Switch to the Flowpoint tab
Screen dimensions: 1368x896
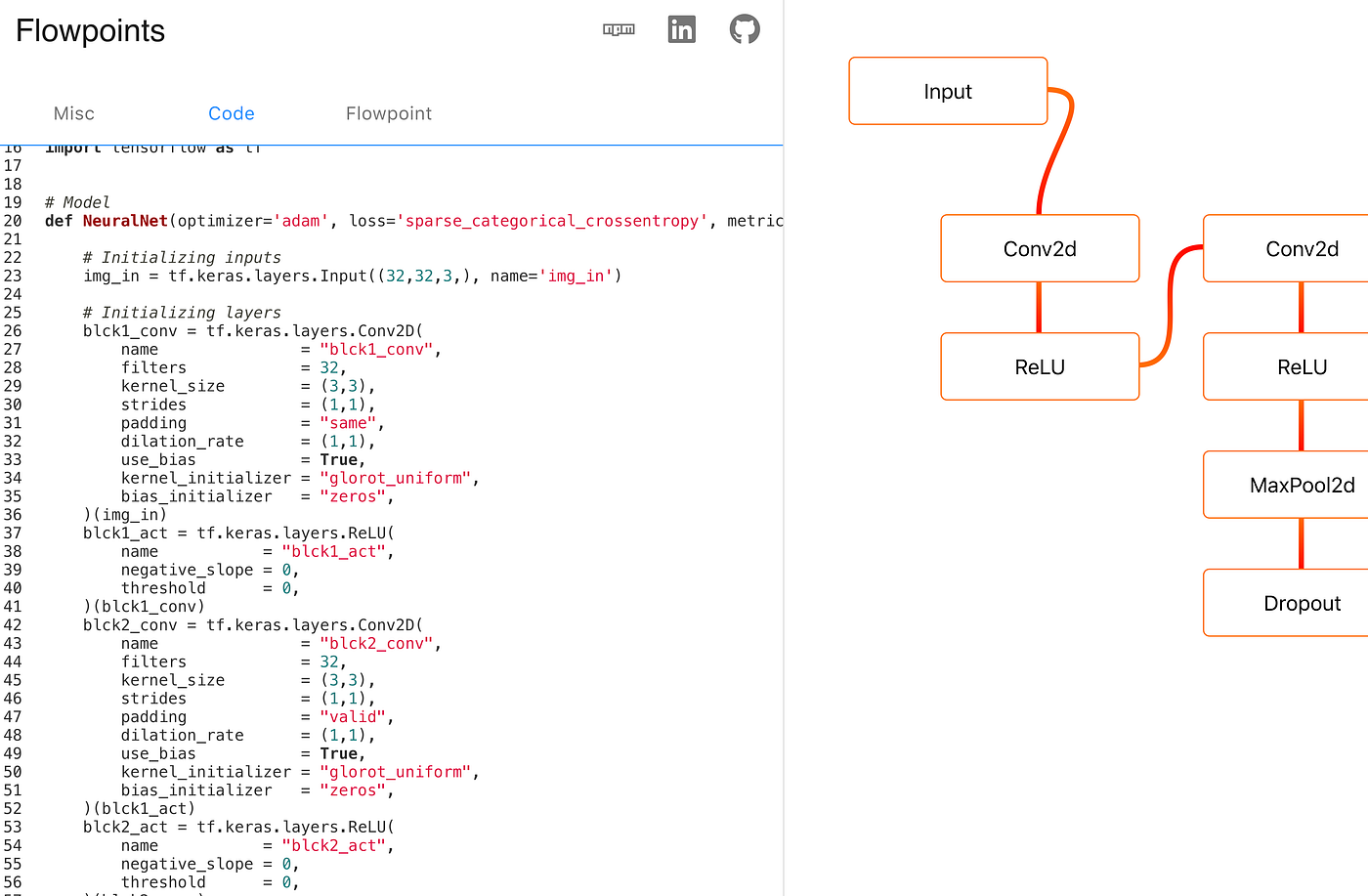(x=389, y=113)
